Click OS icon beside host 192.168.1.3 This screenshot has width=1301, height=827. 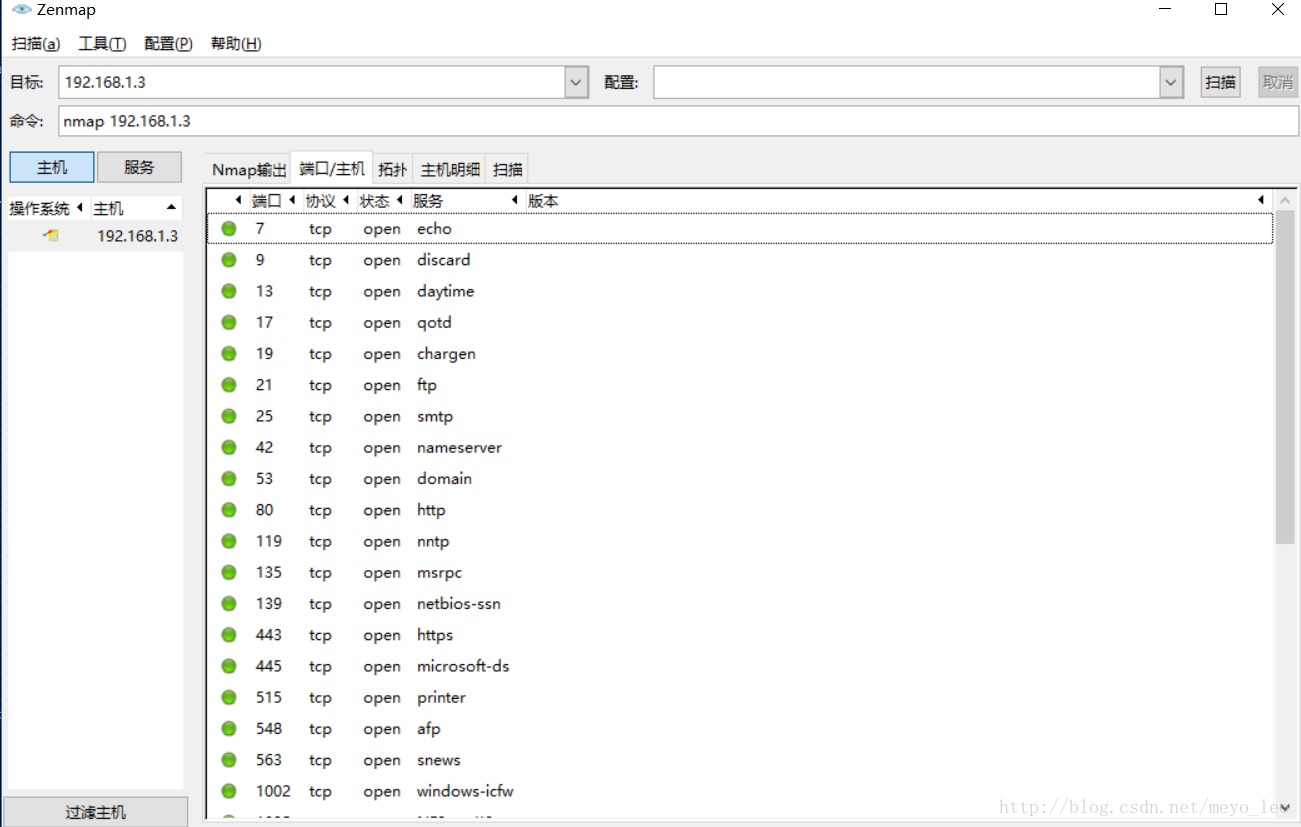(x=51, y=236)
